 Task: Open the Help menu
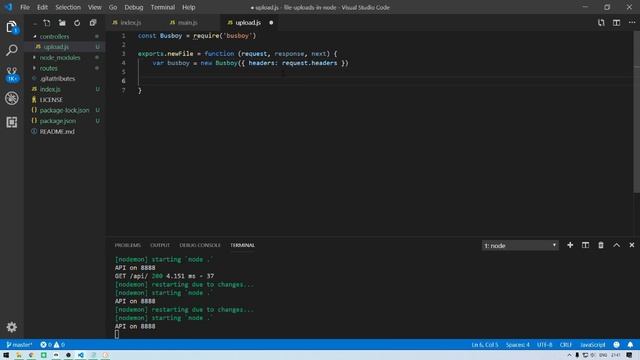[x=189, y=7]
